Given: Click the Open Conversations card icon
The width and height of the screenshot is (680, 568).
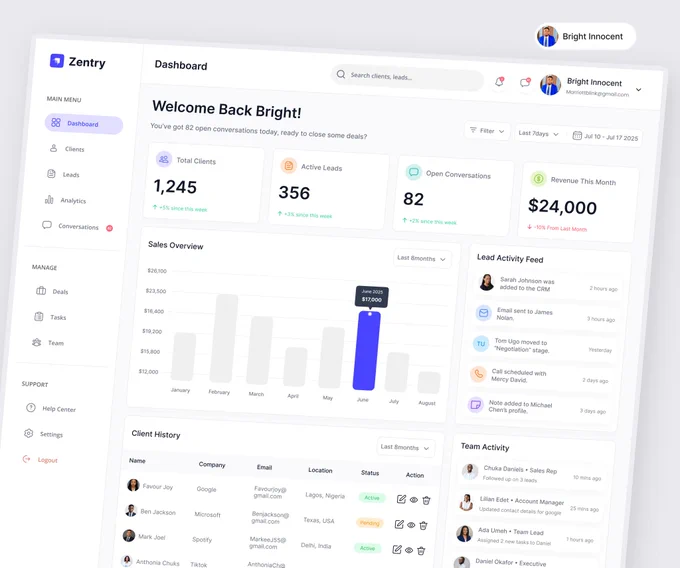Looking at the screenshot, I should 413,172.
